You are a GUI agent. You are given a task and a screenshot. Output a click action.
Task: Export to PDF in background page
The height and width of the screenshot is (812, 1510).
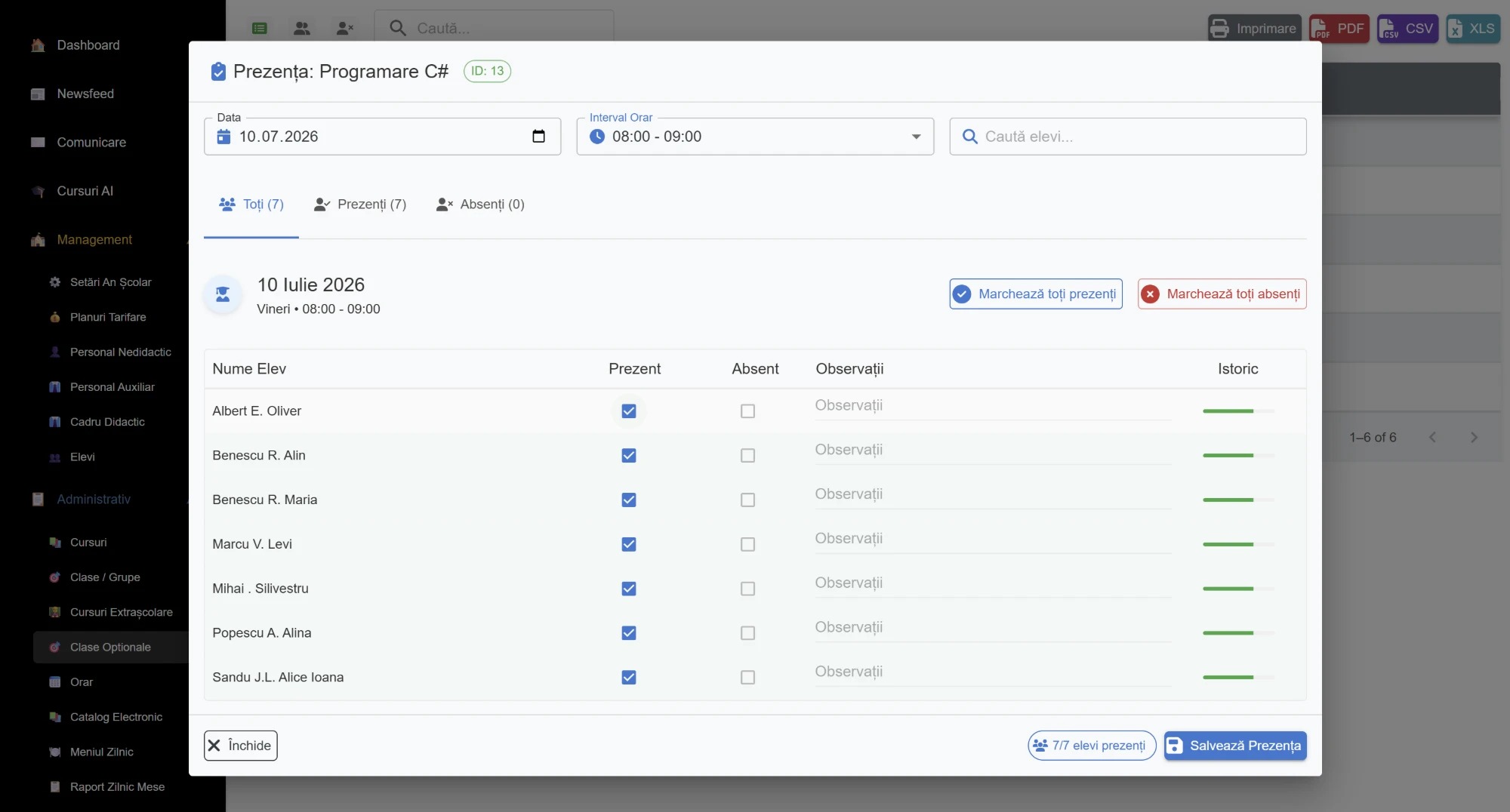point(1339,29)
